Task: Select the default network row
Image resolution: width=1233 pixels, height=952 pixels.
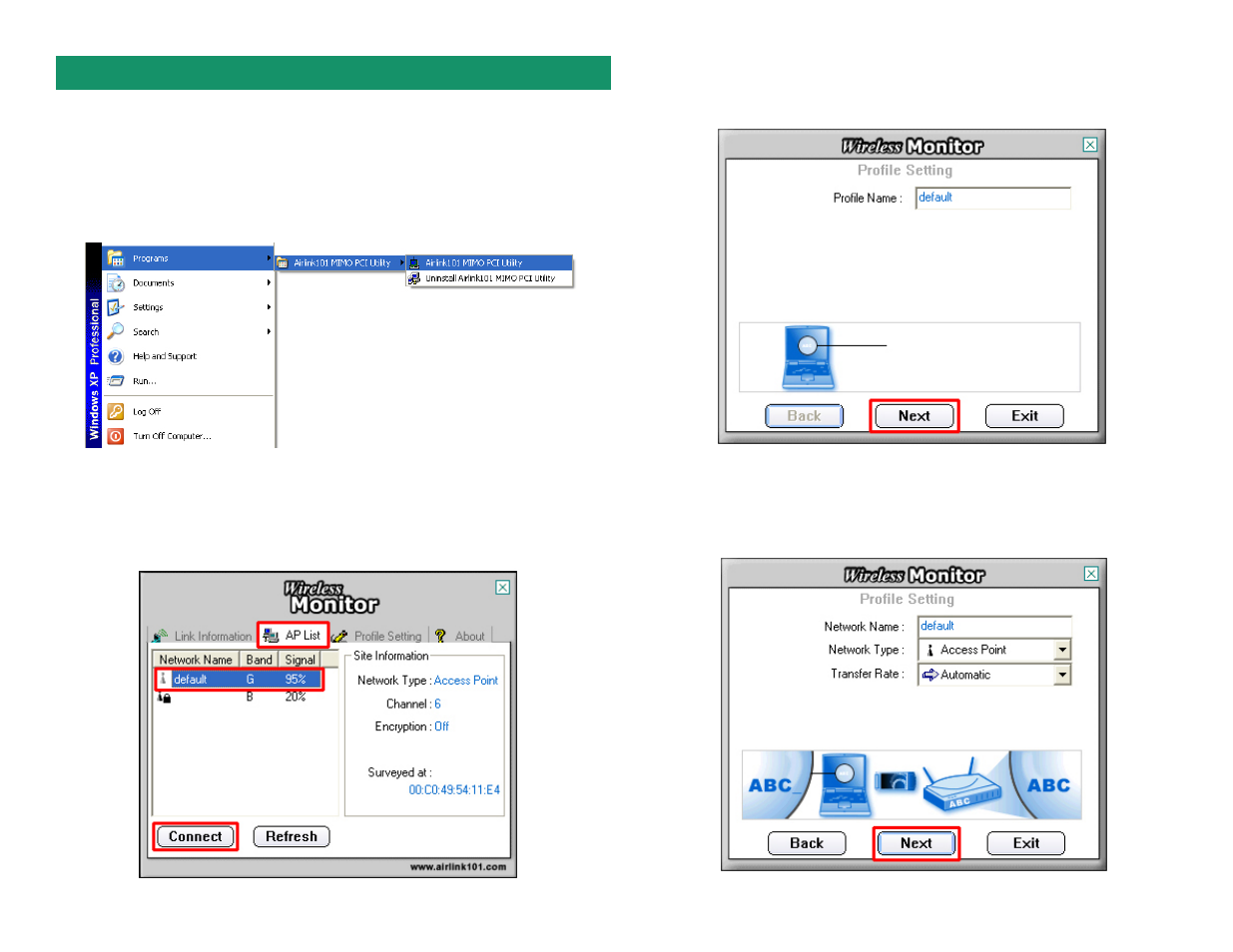Action: point(239,680)
